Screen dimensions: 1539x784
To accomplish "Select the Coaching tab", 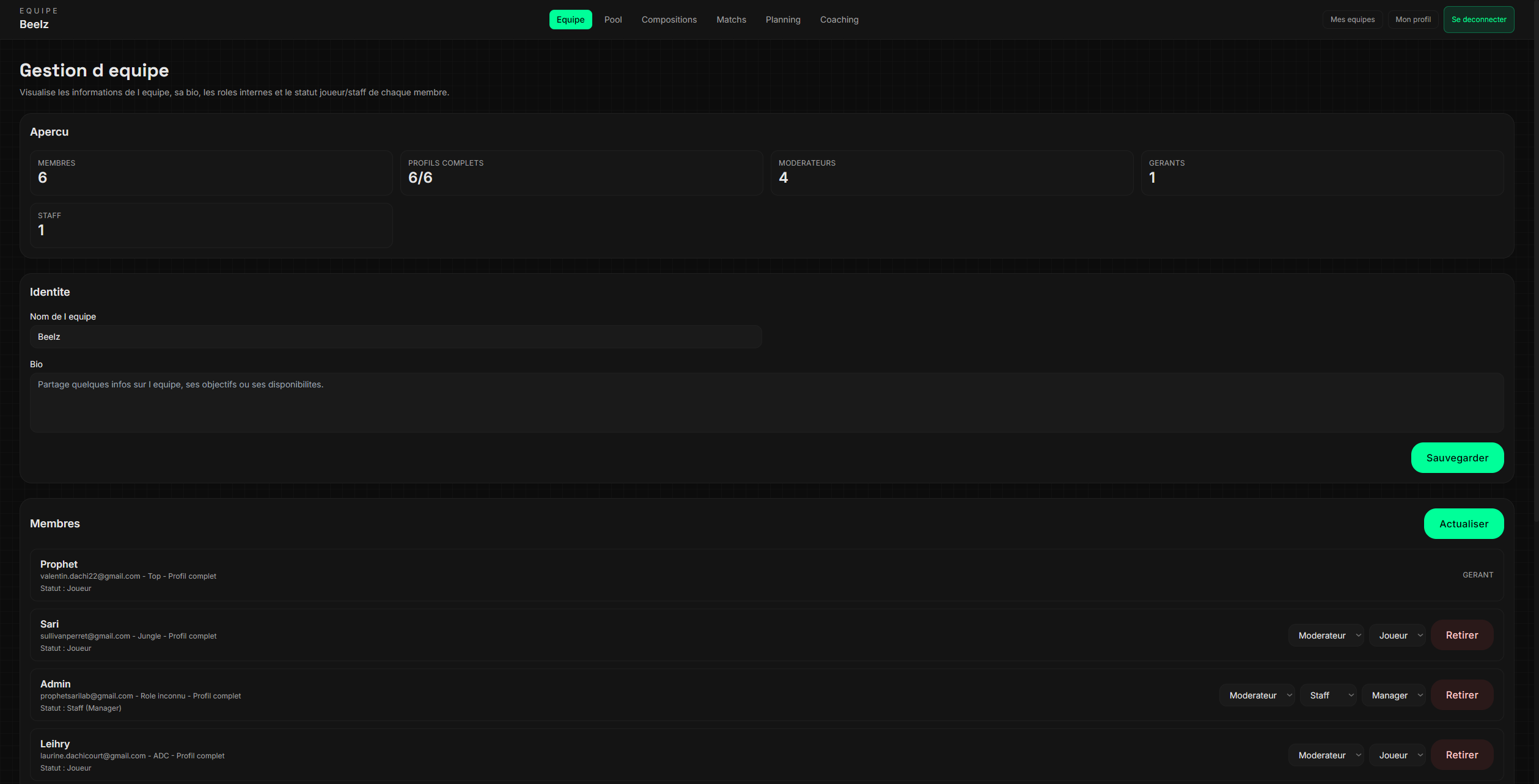I will (x=839, y=20).
